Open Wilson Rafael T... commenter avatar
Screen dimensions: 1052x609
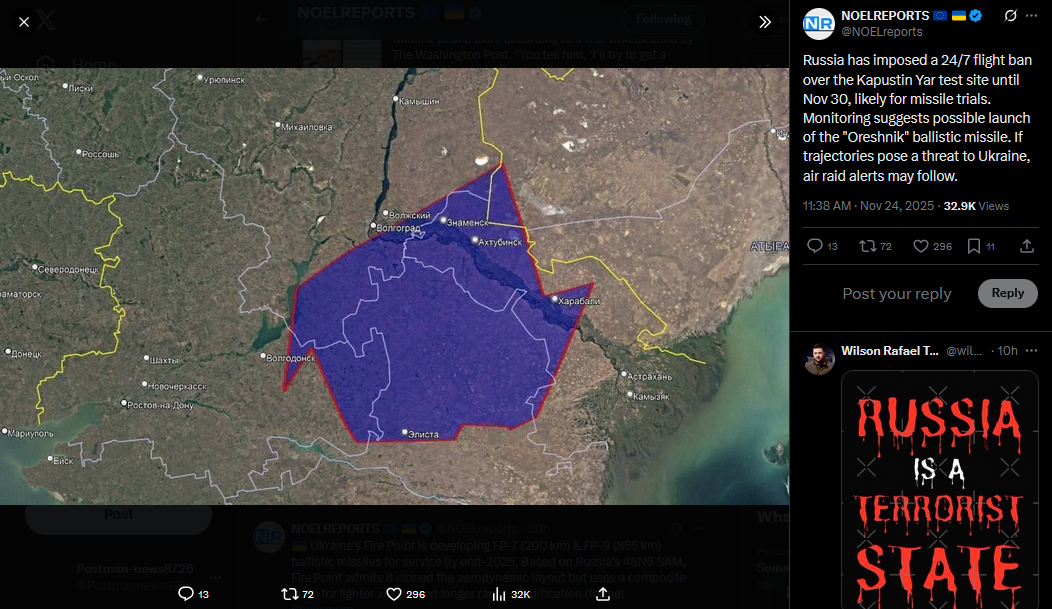click(x=819, y=359)
